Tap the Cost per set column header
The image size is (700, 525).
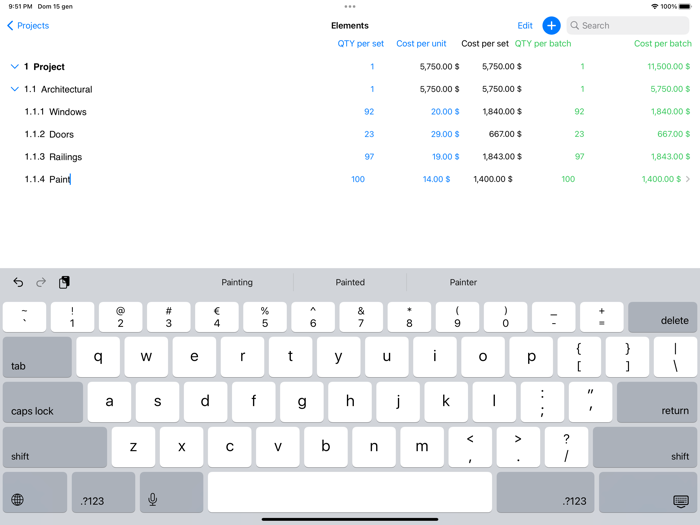pyautogui.click(x=485, y=43)
